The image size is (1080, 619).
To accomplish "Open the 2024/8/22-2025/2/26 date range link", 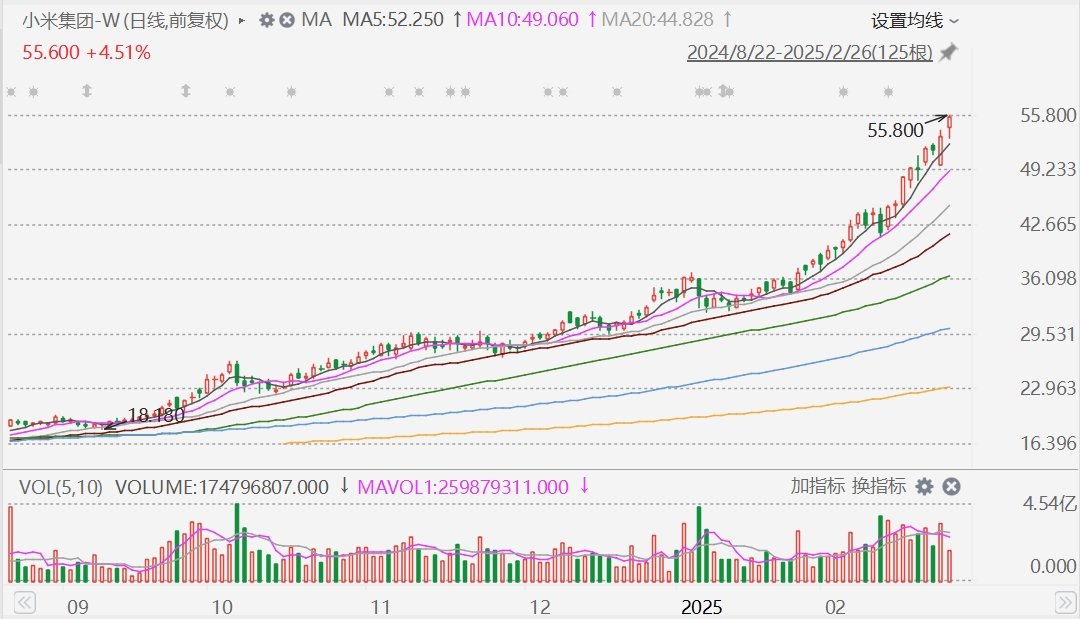I will (809, 52).
